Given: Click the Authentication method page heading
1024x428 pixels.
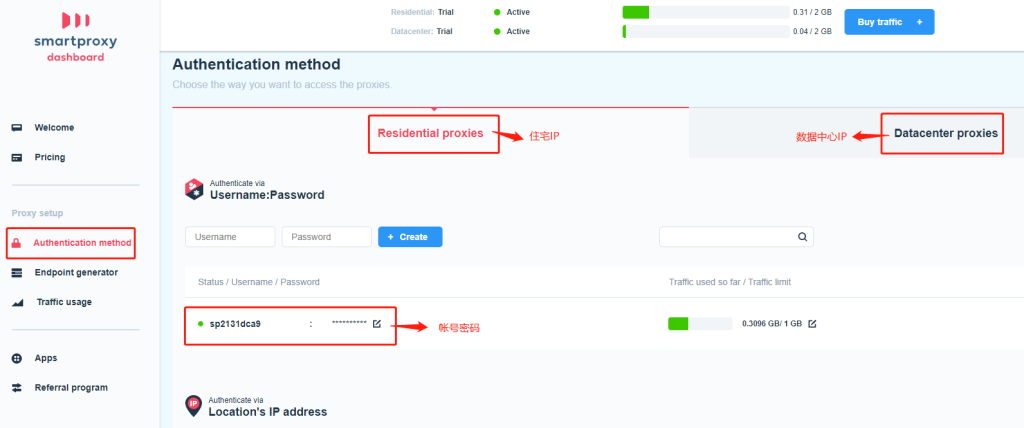Looking at the screenshot, I should pos(256,65).
